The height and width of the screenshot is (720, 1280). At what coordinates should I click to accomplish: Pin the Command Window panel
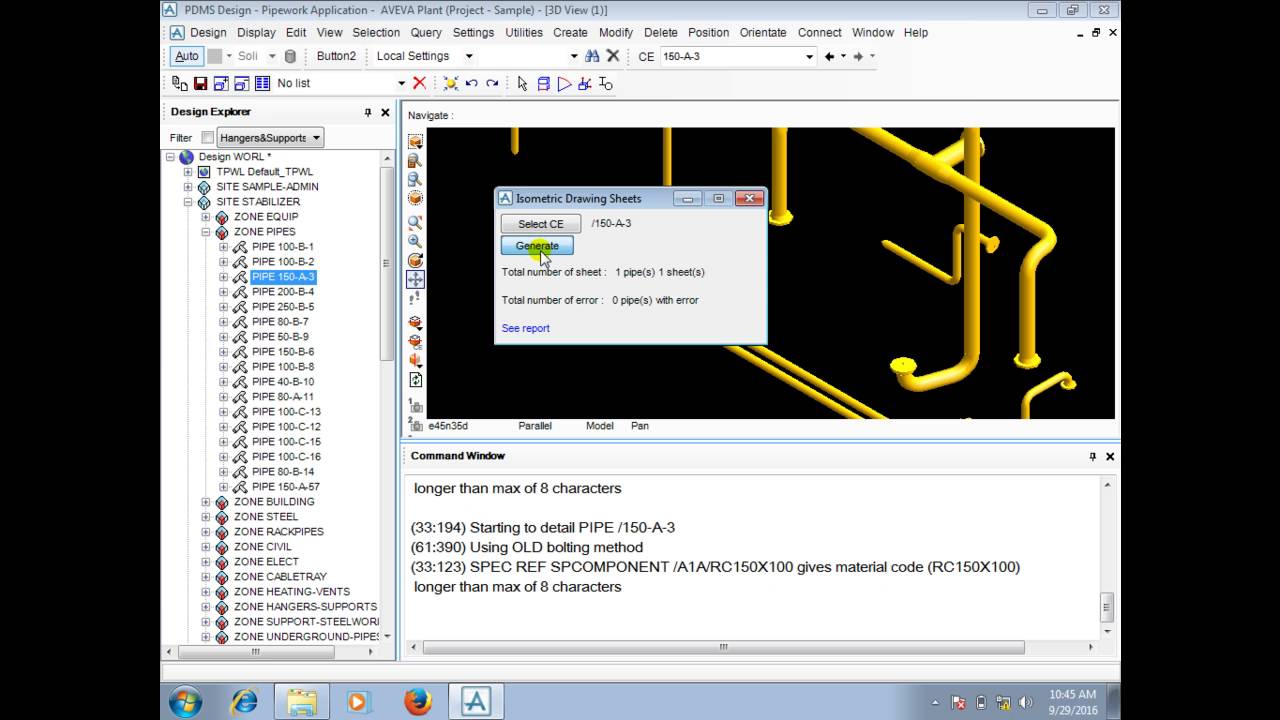coord(1092,456)
